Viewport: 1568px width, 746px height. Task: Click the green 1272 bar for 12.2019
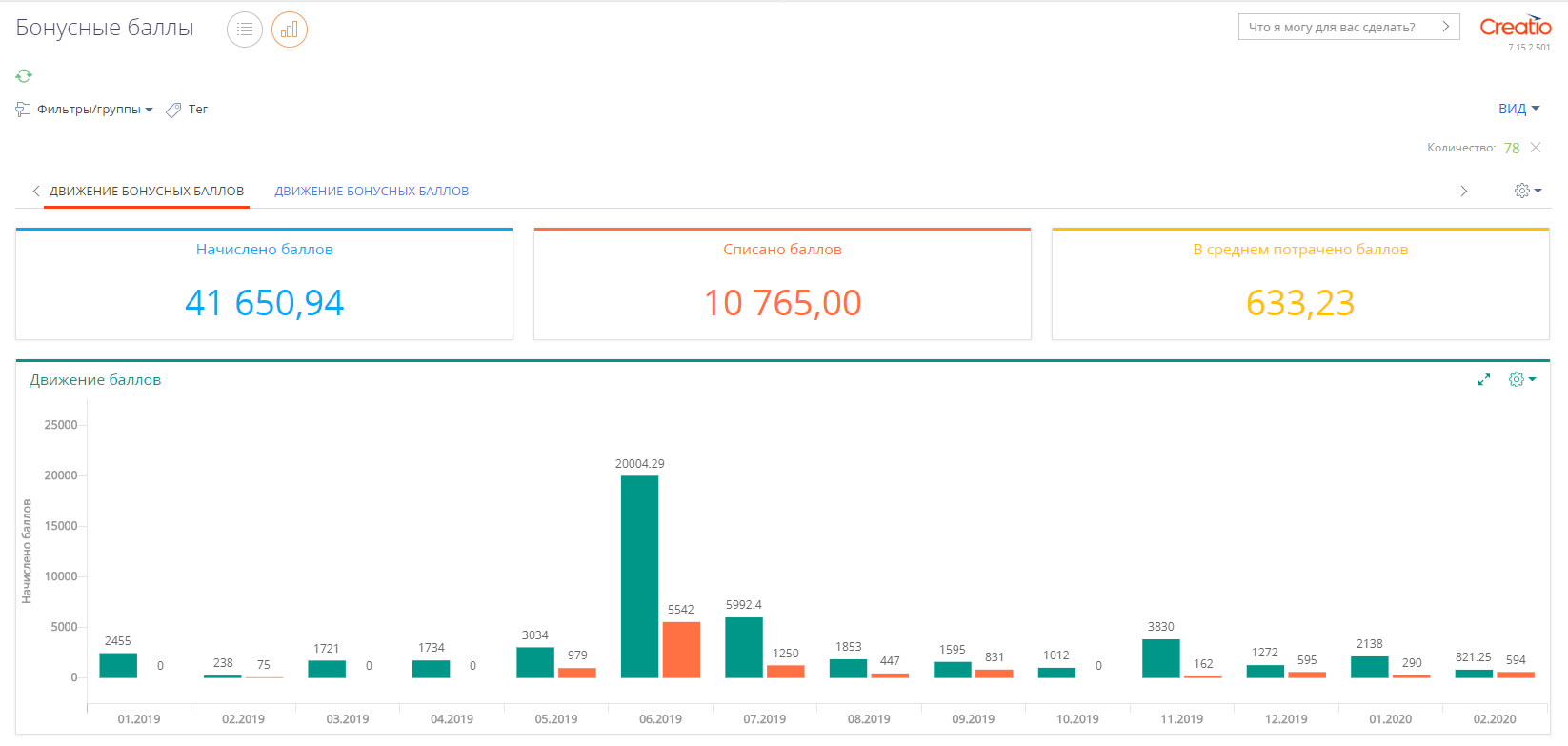point(1265,672)
